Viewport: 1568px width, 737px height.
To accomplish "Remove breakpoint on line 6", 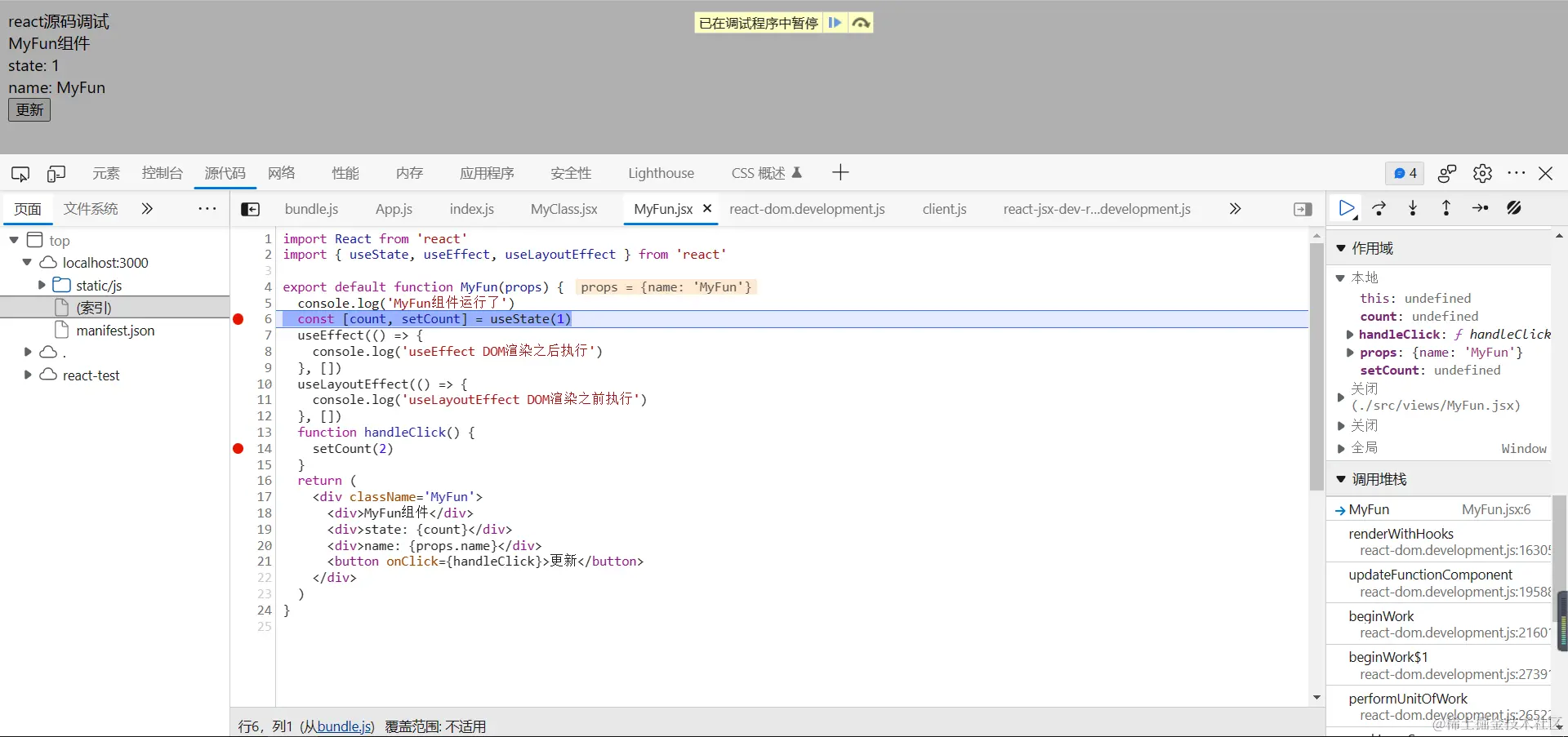I will click(x=238, y=319).
